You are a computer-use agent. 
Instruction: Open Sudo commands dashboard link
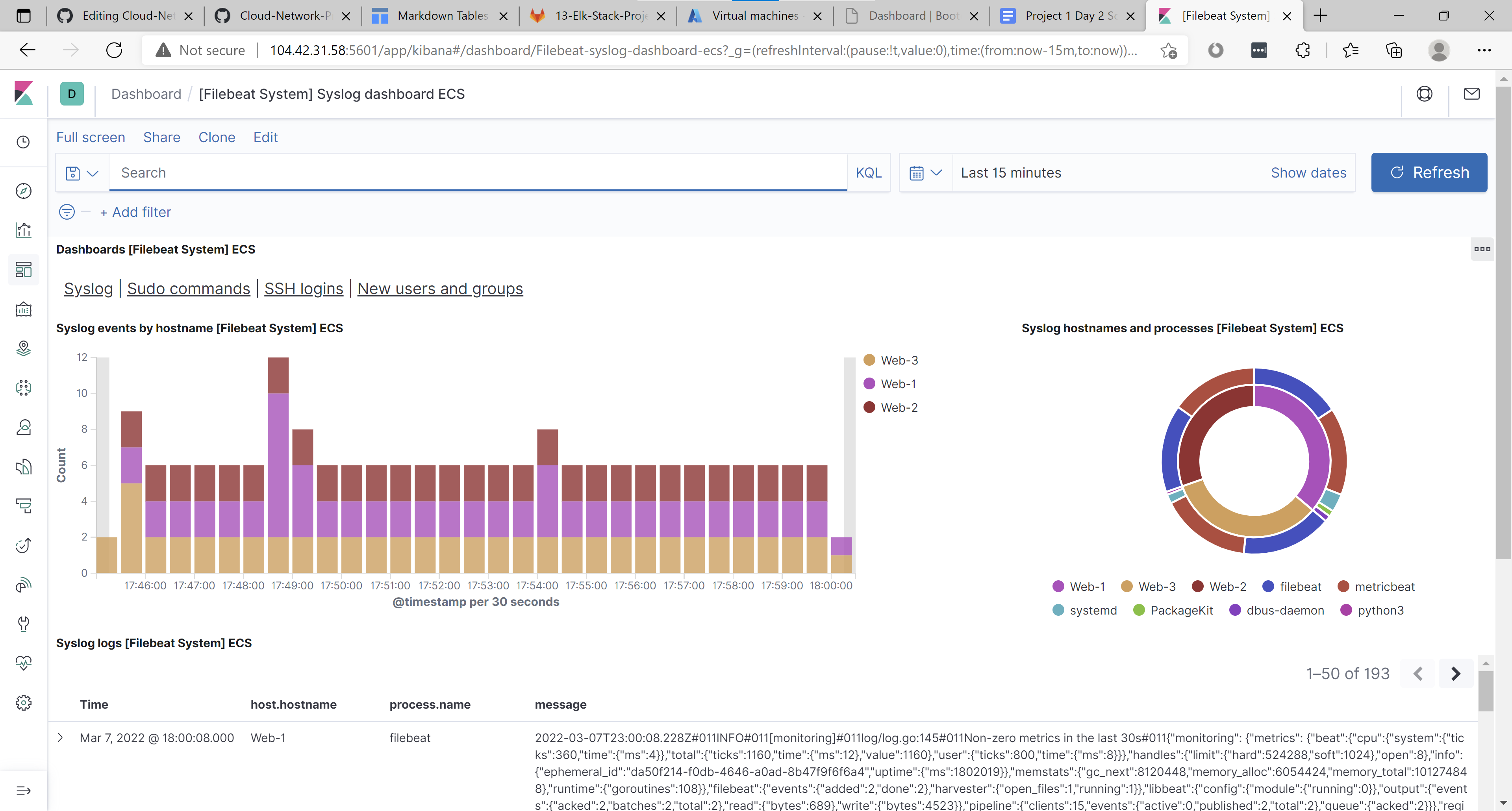point(189,289)
